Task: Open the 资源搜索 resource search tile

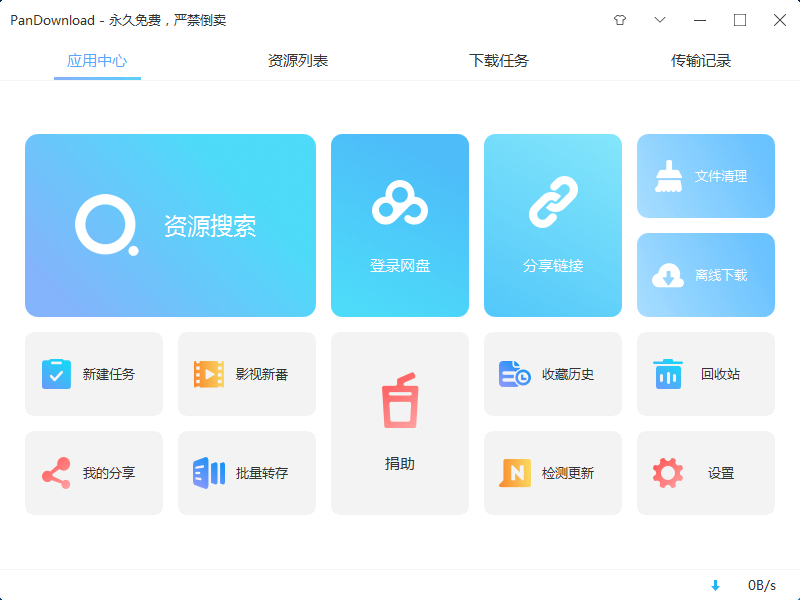Action: [x=170, y=226]
